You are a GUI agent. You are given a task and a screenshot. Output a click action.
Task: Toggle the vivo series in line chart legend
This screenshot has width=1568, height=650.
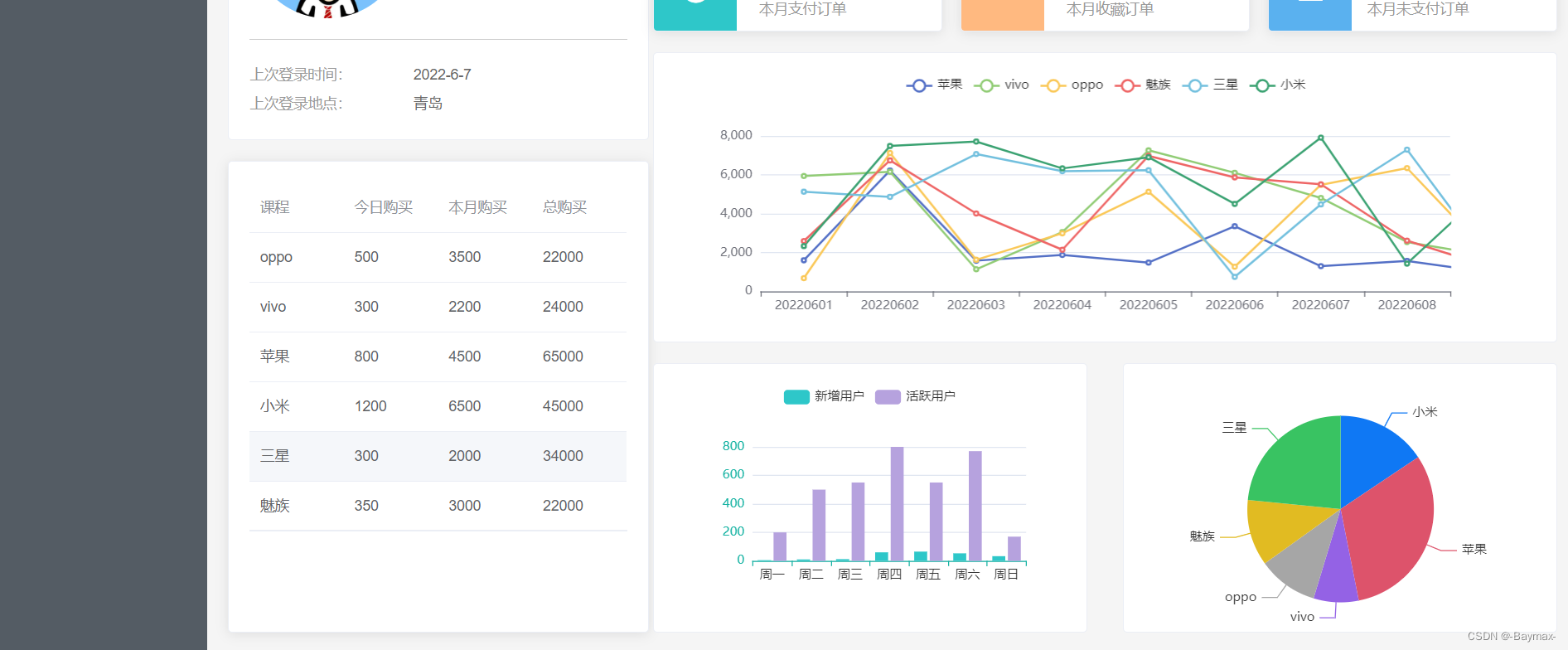[x=1001, y=85]
